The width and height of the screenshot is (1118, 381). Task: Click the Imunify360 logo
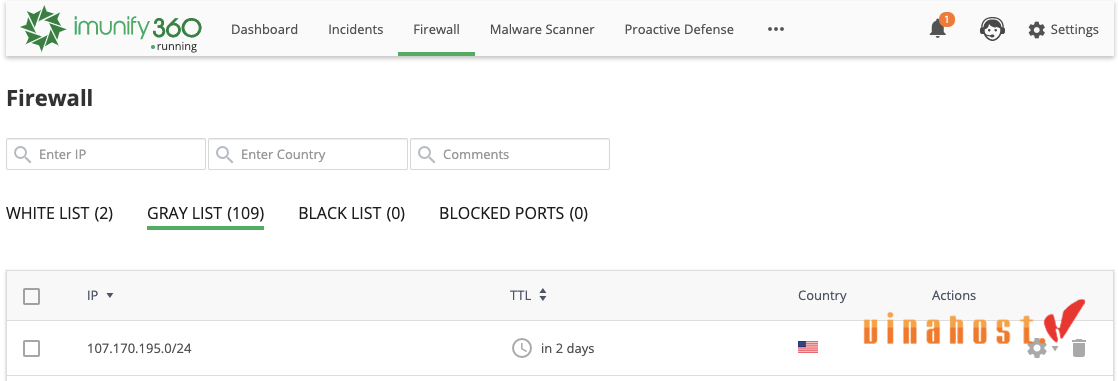tap(111, 29)
